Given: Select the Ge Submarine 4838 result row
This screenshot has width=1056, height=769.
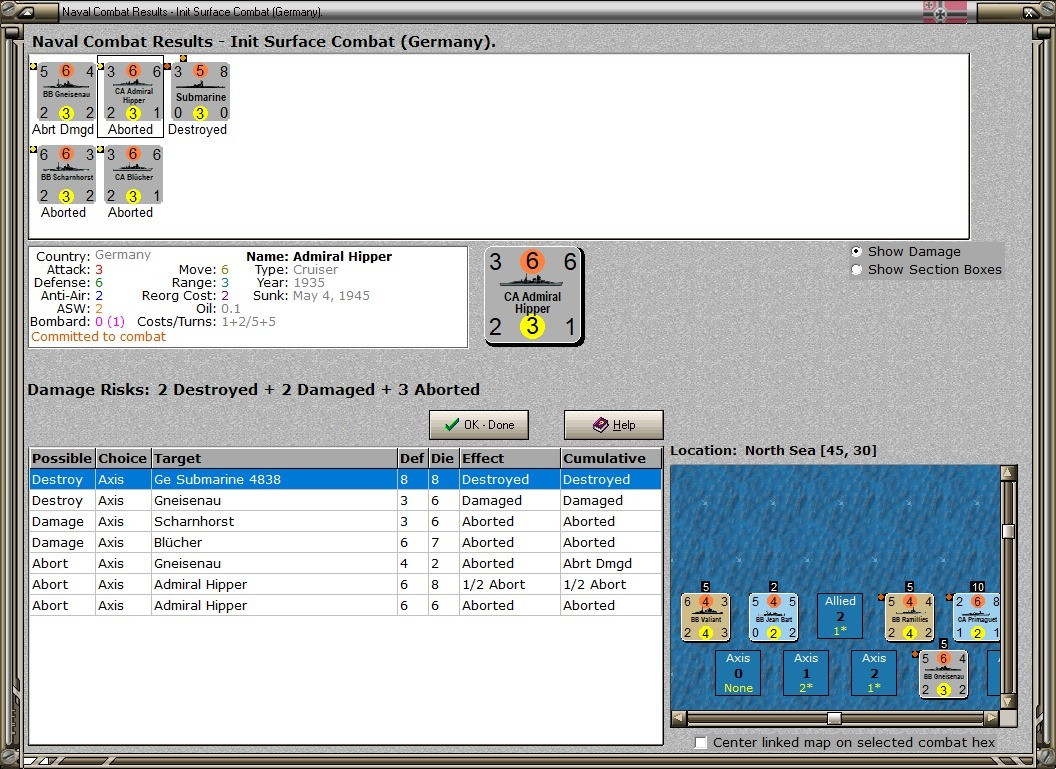Looking at the screenshot, I should 345,479.
